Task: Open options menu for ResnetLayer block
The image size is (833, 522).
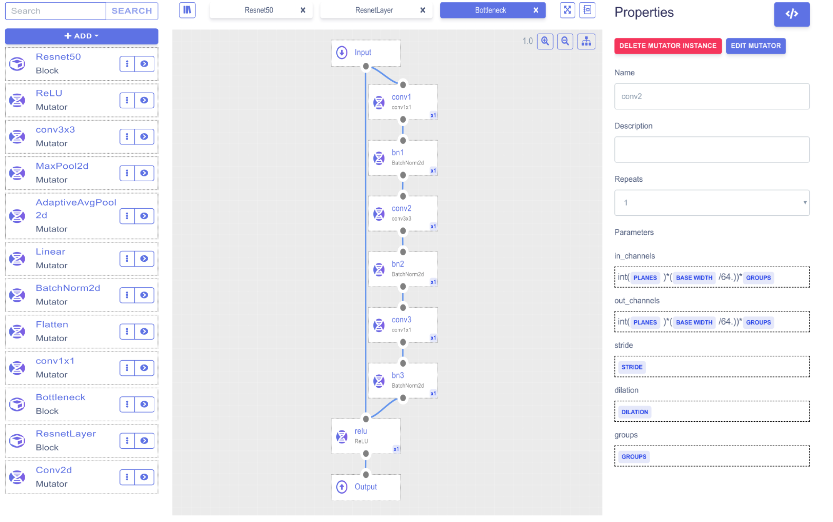Action: tap(127, 441)
